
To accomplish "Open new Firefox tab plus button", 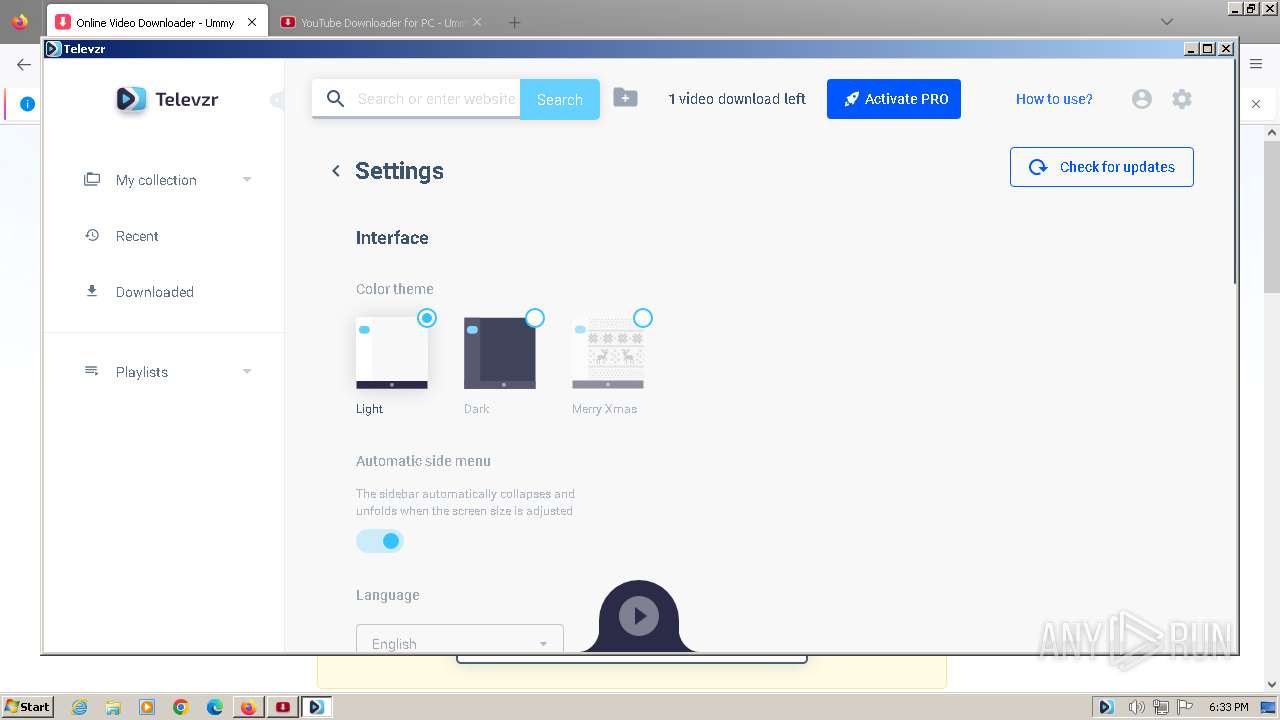I will pyautogui.click(x=514, y=22).
